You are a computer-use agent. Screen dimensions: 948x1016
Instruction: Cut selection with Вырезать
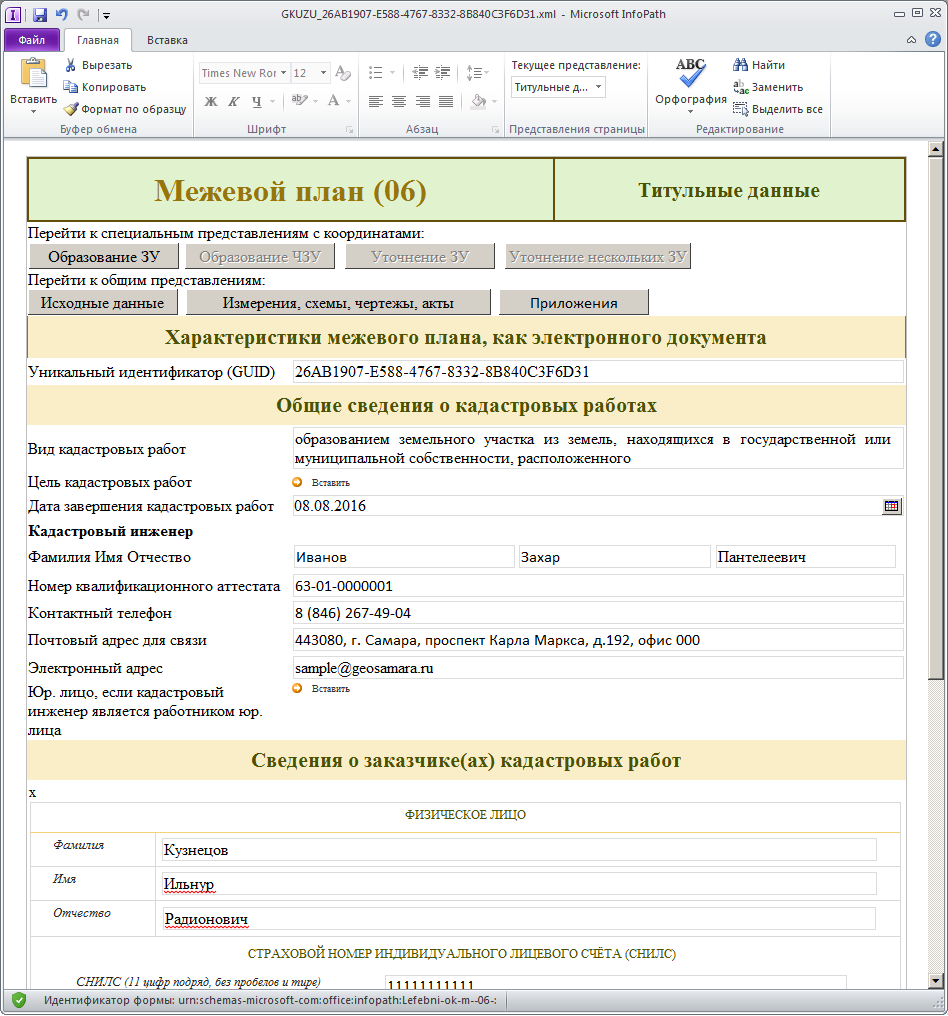(x=98, y=65)
